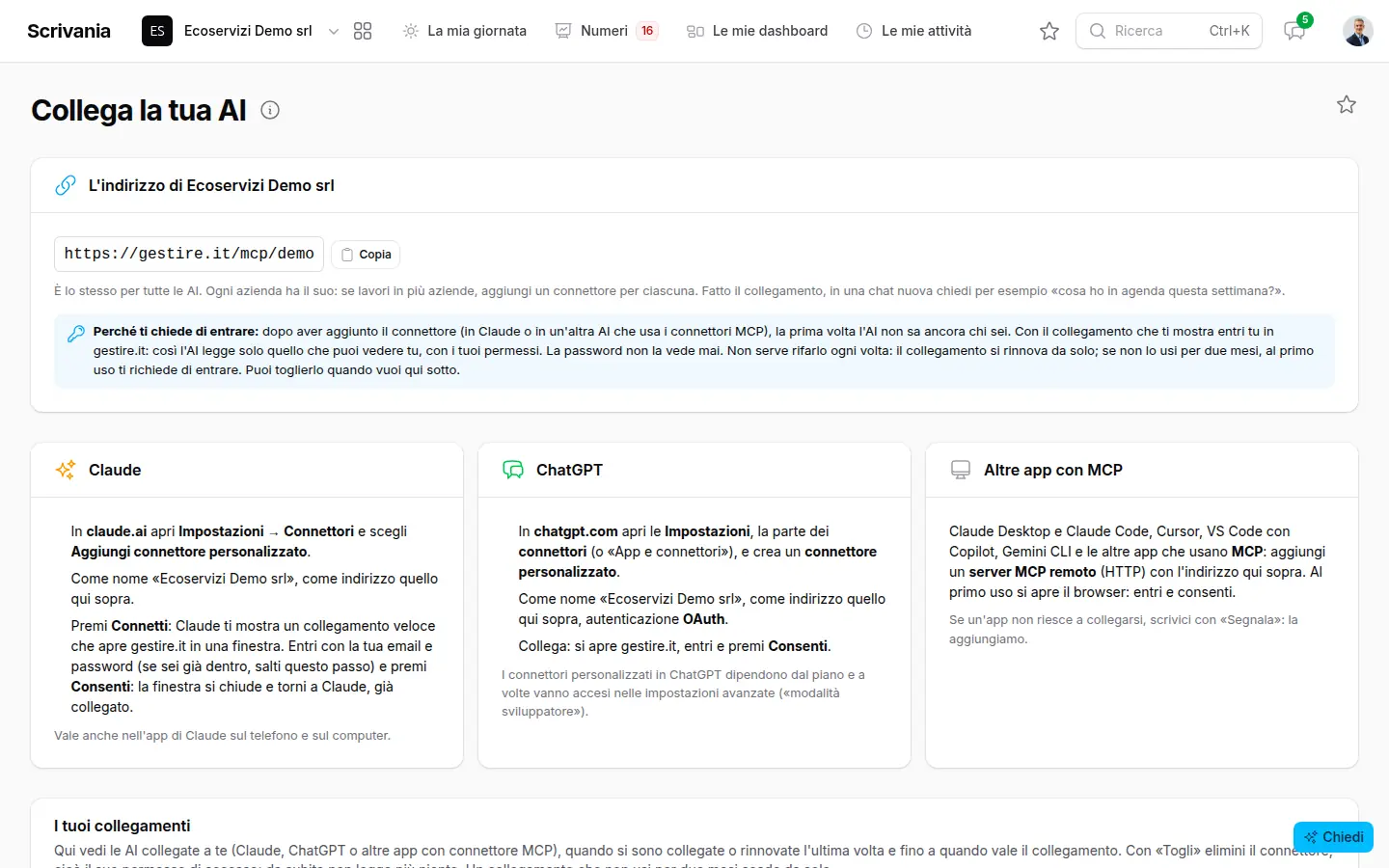Bookmark this page with the page star icon
The image size is (1389, 868).
[1347, 104]
